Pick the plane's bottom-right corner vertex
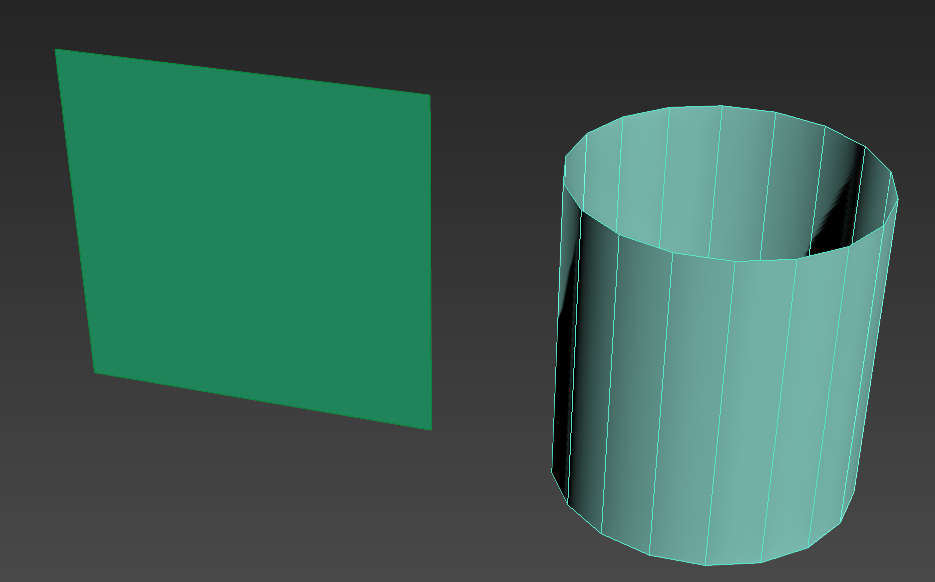 431,430
